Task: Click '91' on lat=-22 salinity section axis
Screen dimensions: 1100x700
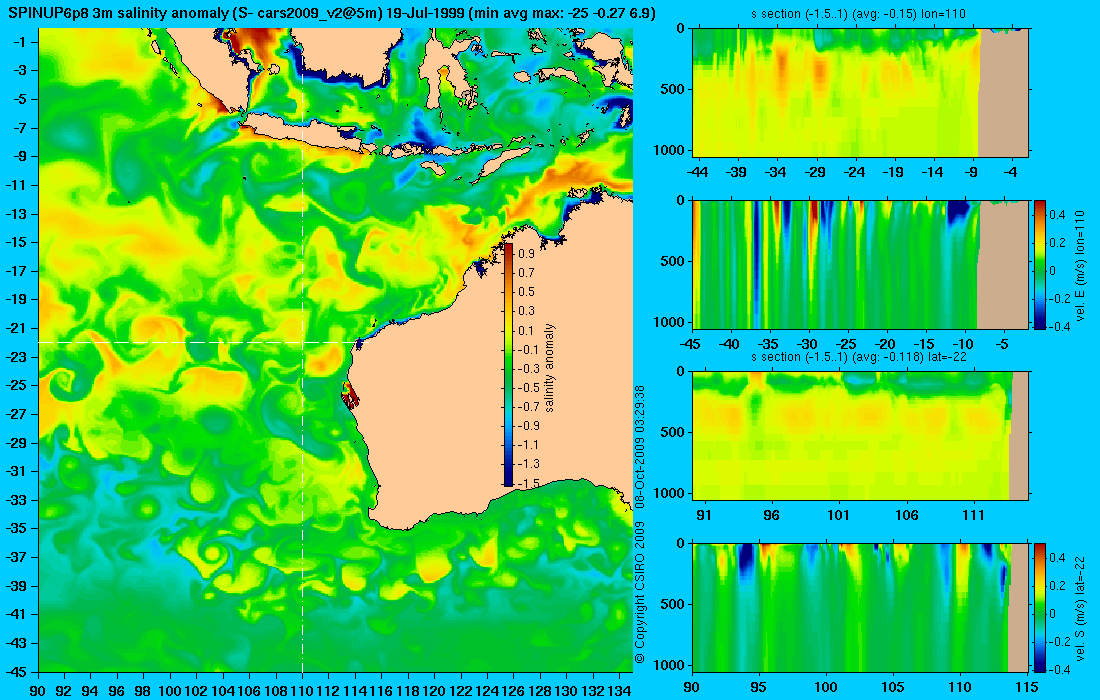Action: pos(704,516)
